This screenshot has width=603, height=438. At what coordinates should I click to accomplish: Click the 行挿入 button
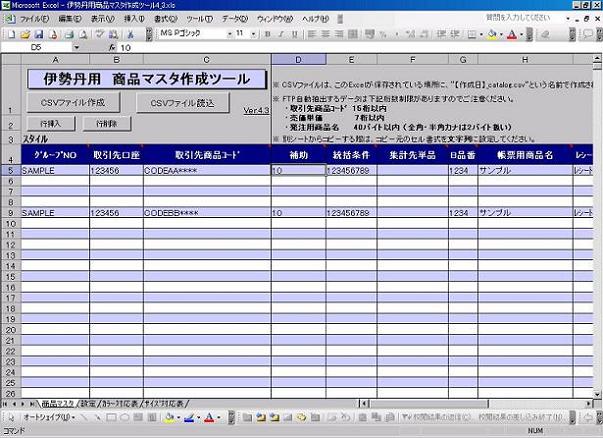[x=51, y=123]
